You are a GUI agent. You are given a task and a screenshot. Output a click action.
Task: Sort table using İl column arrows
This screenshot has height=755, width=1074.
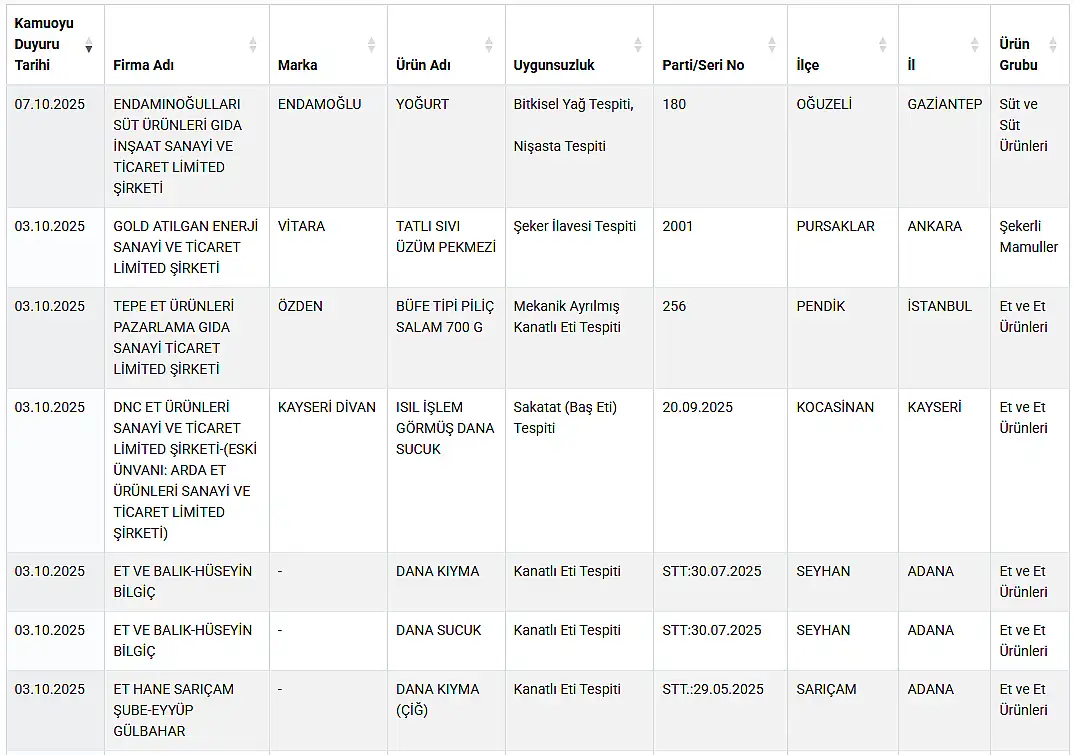pyautogui.click(x=975, y=45)
